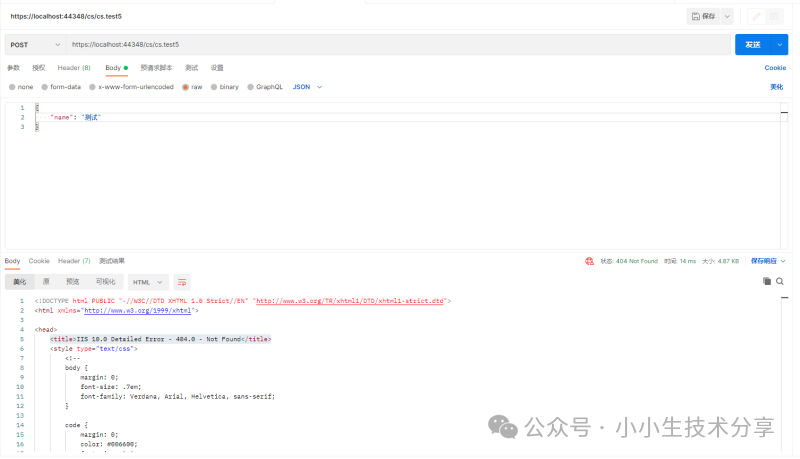Click the pencil edit icon
The height and width of the screenshot is (459, 800).
(x=755, y=16)
